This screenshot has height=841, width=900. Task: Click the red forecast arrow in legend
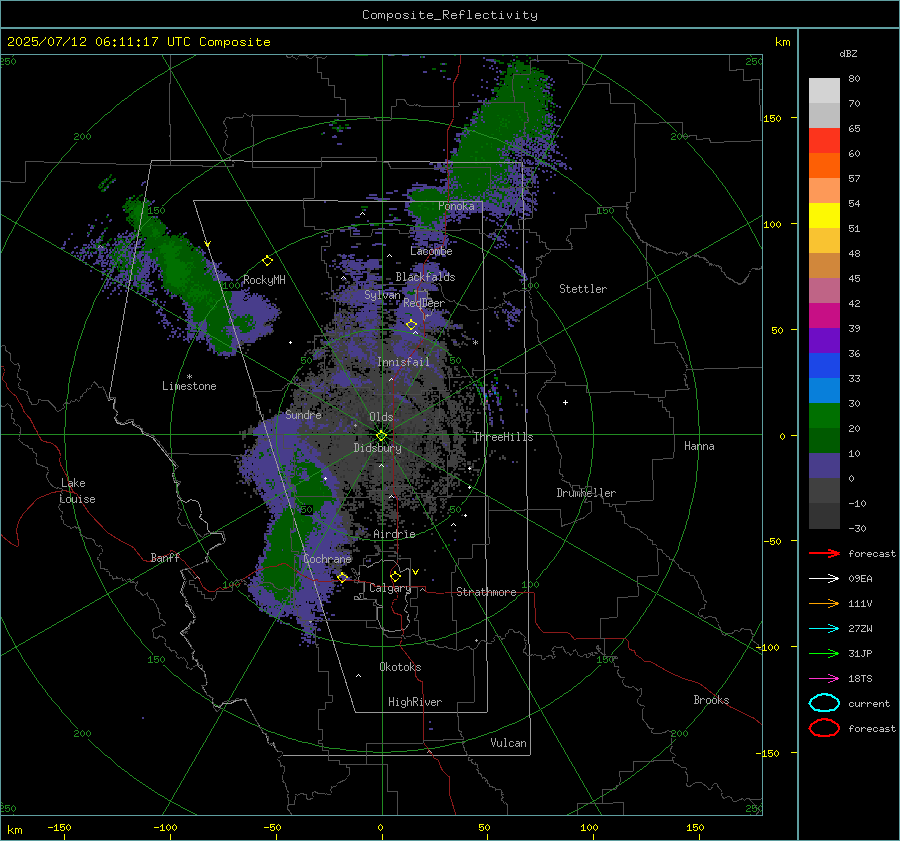pyautogui.click(x=824, y=553)
